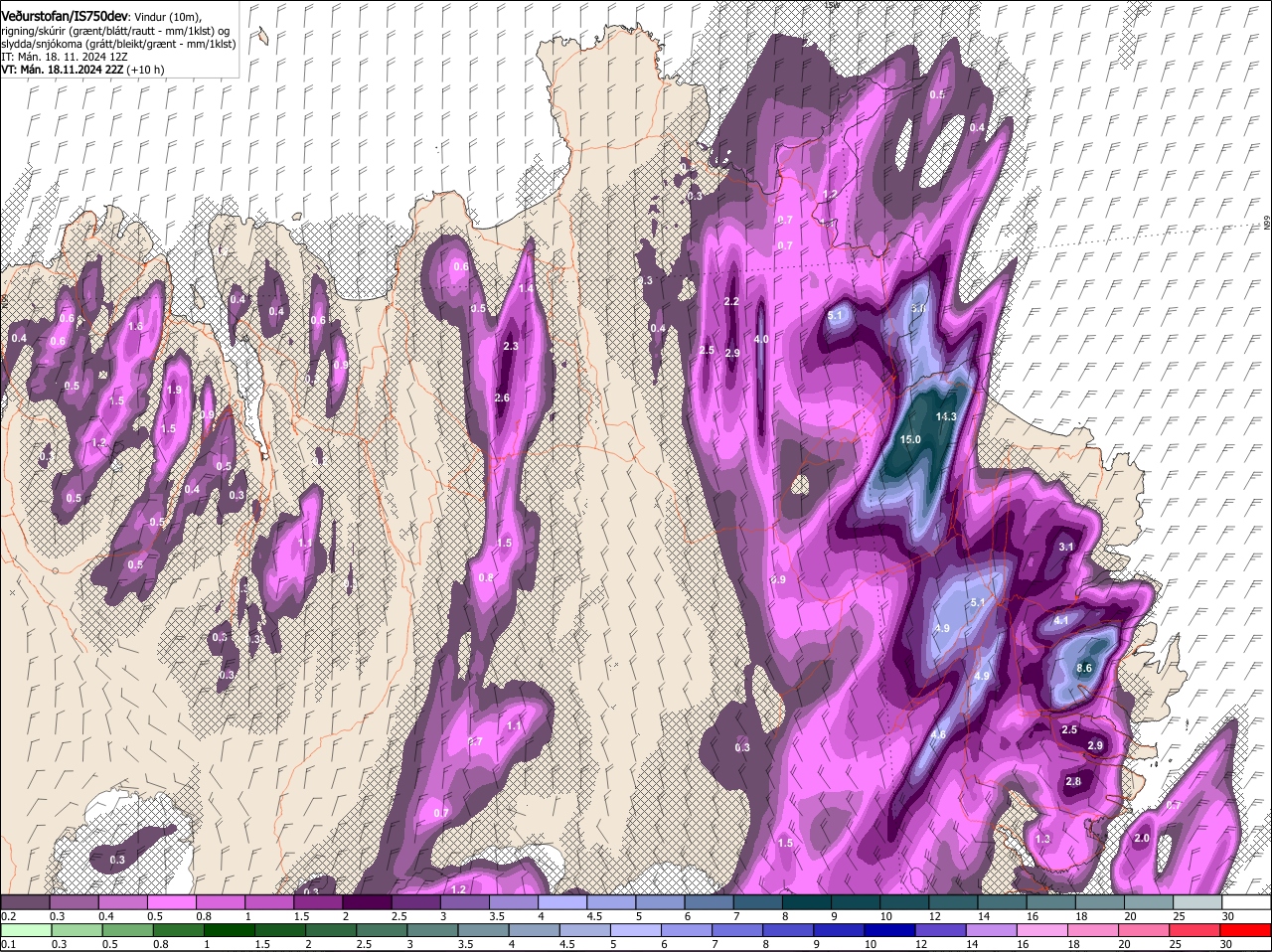Click the 2.2 value on the map
The image size is (1272, 952).
pyautogui.click(x=732, y=301)
